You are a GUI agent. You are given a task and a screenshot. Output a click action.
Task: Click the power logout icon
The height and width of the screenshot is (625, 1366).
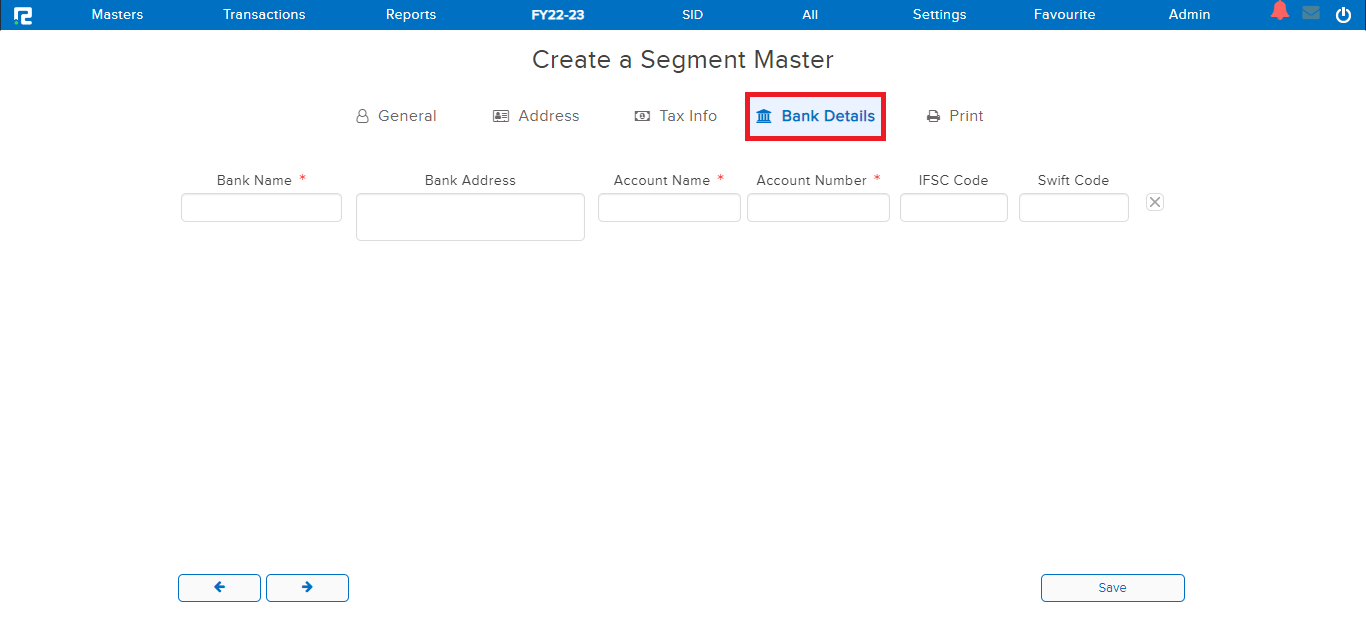pos(1343,14)
